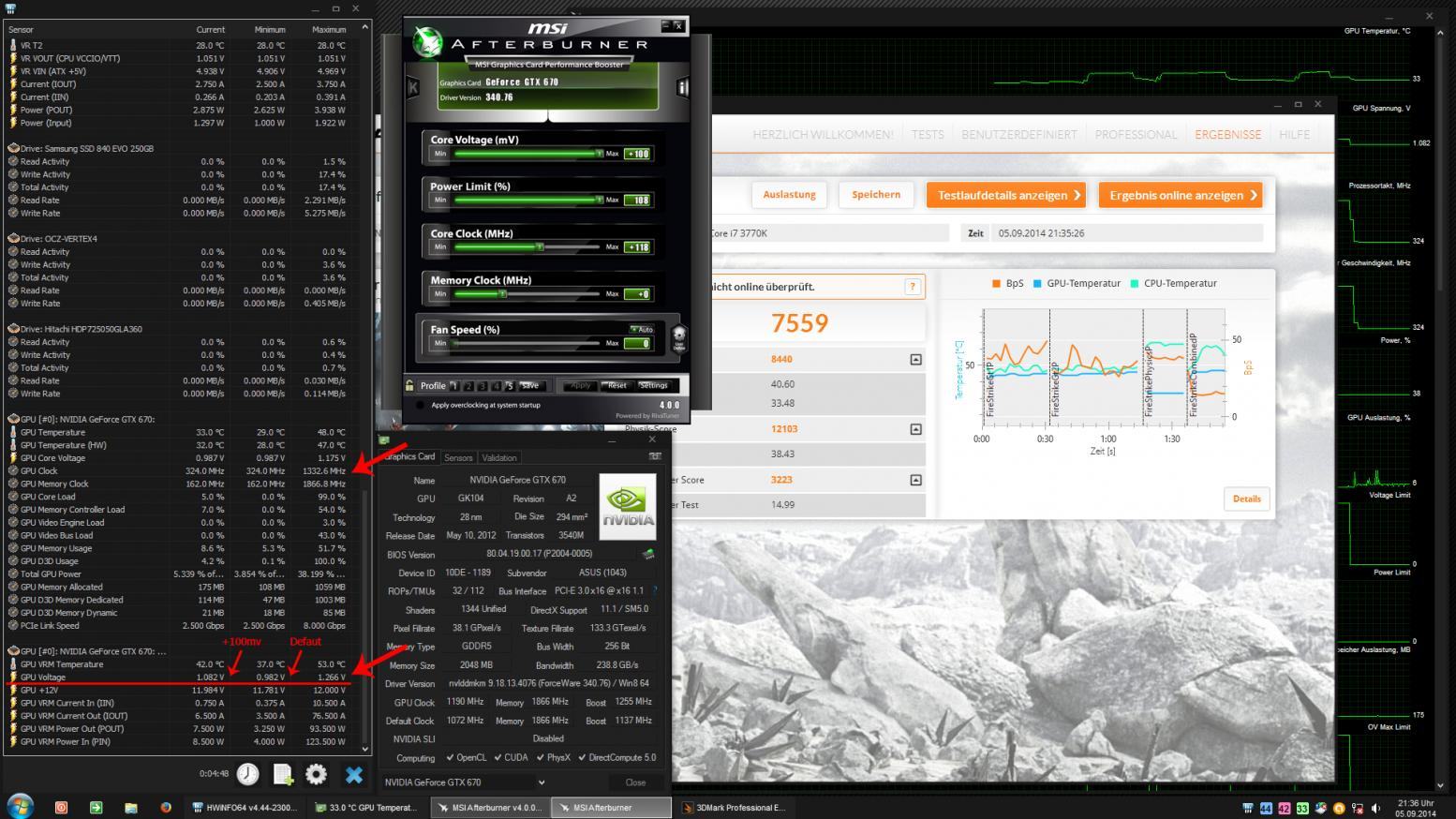Click the Afterburner left K side button
Viewport: 1456px width, 819px height.
coord(413,87)
